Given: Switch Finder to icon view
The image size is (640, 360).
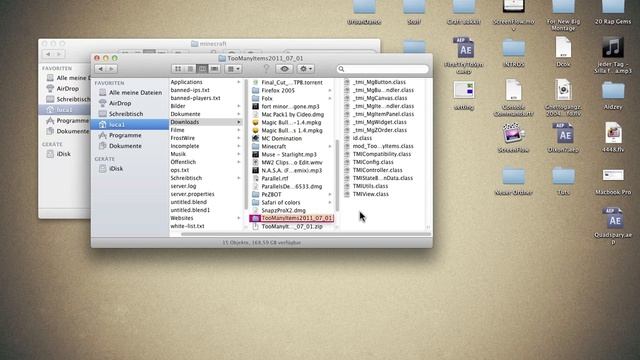Looking at the screenshot, I should 178,69.
